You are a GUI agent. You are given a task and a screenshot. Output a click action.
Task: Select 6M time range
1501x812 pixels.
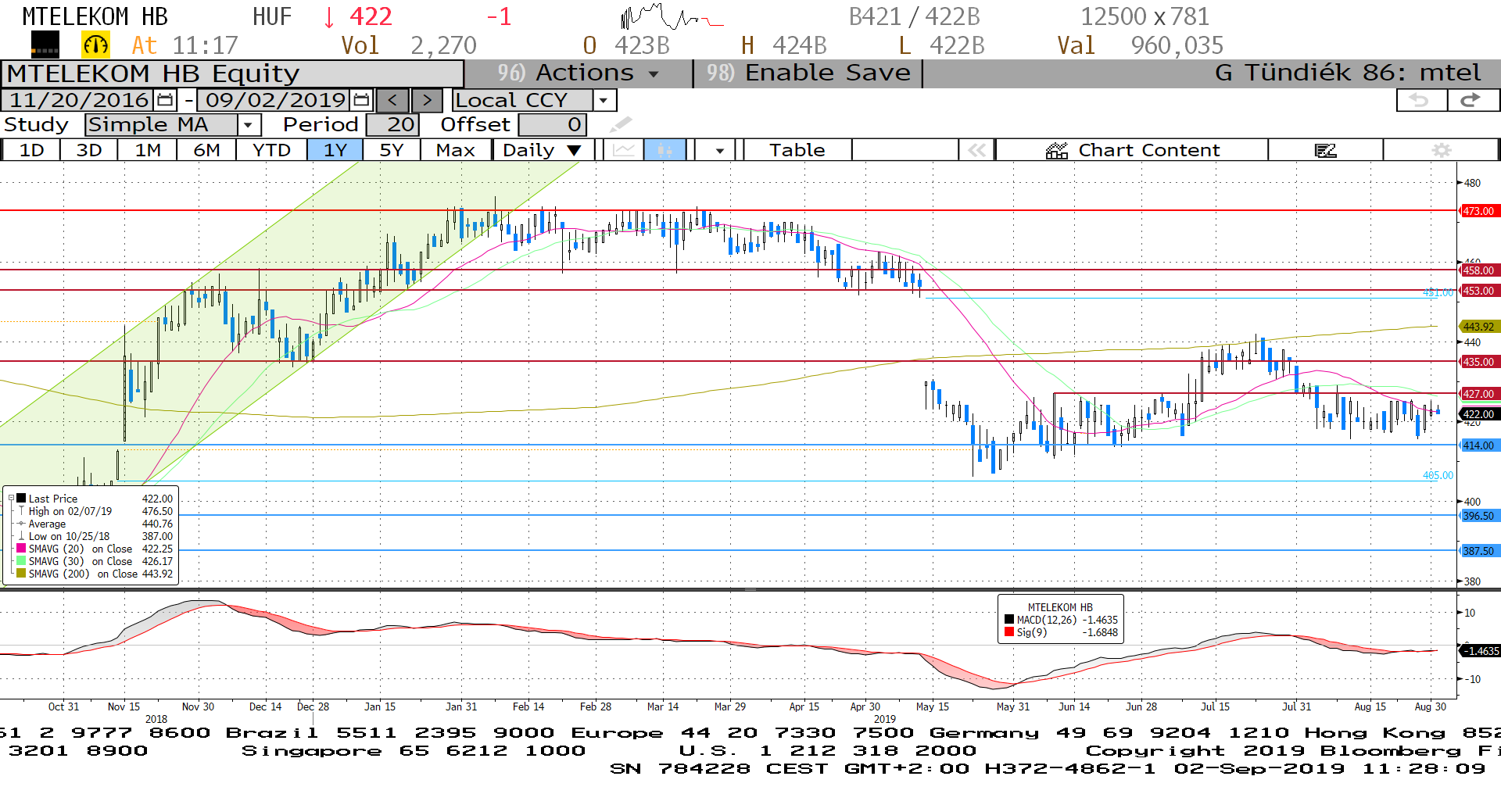click(206, 150)
